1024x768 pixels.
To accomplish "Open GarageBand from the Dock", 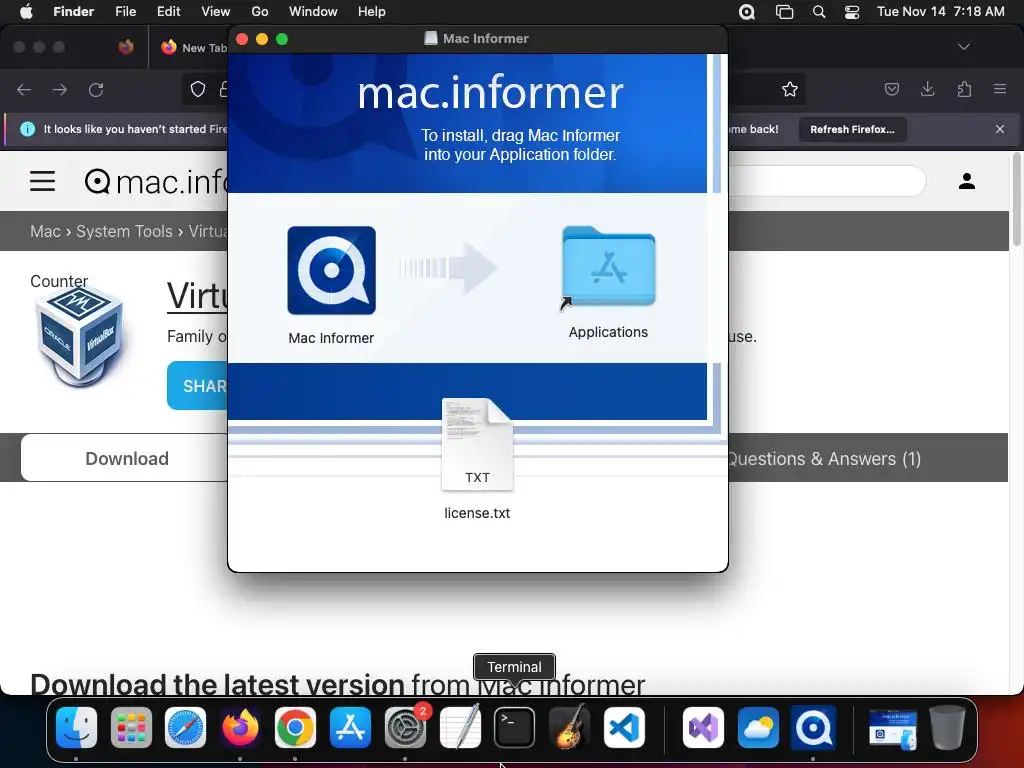I will click(569, 727).
